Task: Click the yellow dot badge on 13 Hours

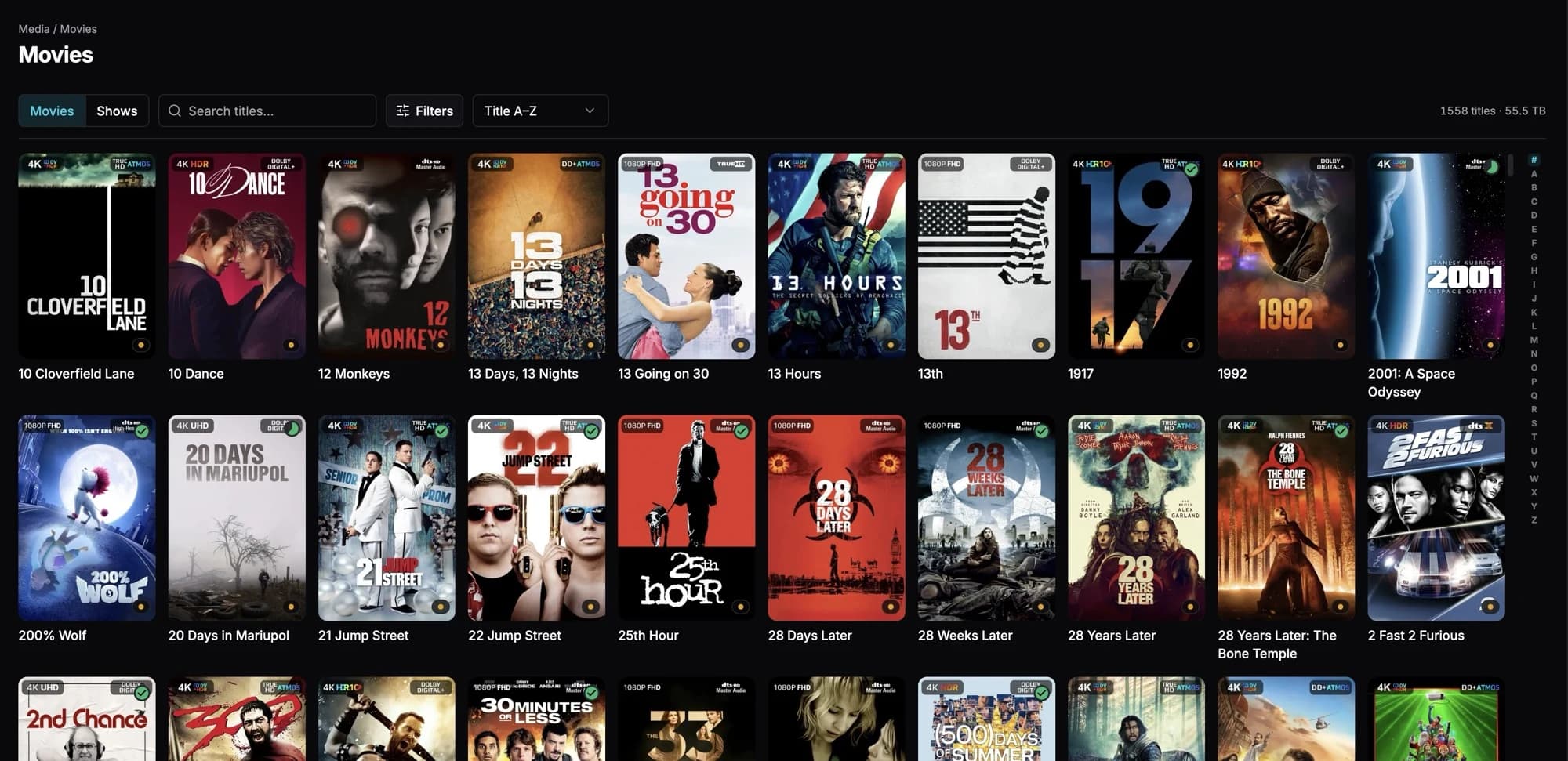Action: tap(891, 345)
